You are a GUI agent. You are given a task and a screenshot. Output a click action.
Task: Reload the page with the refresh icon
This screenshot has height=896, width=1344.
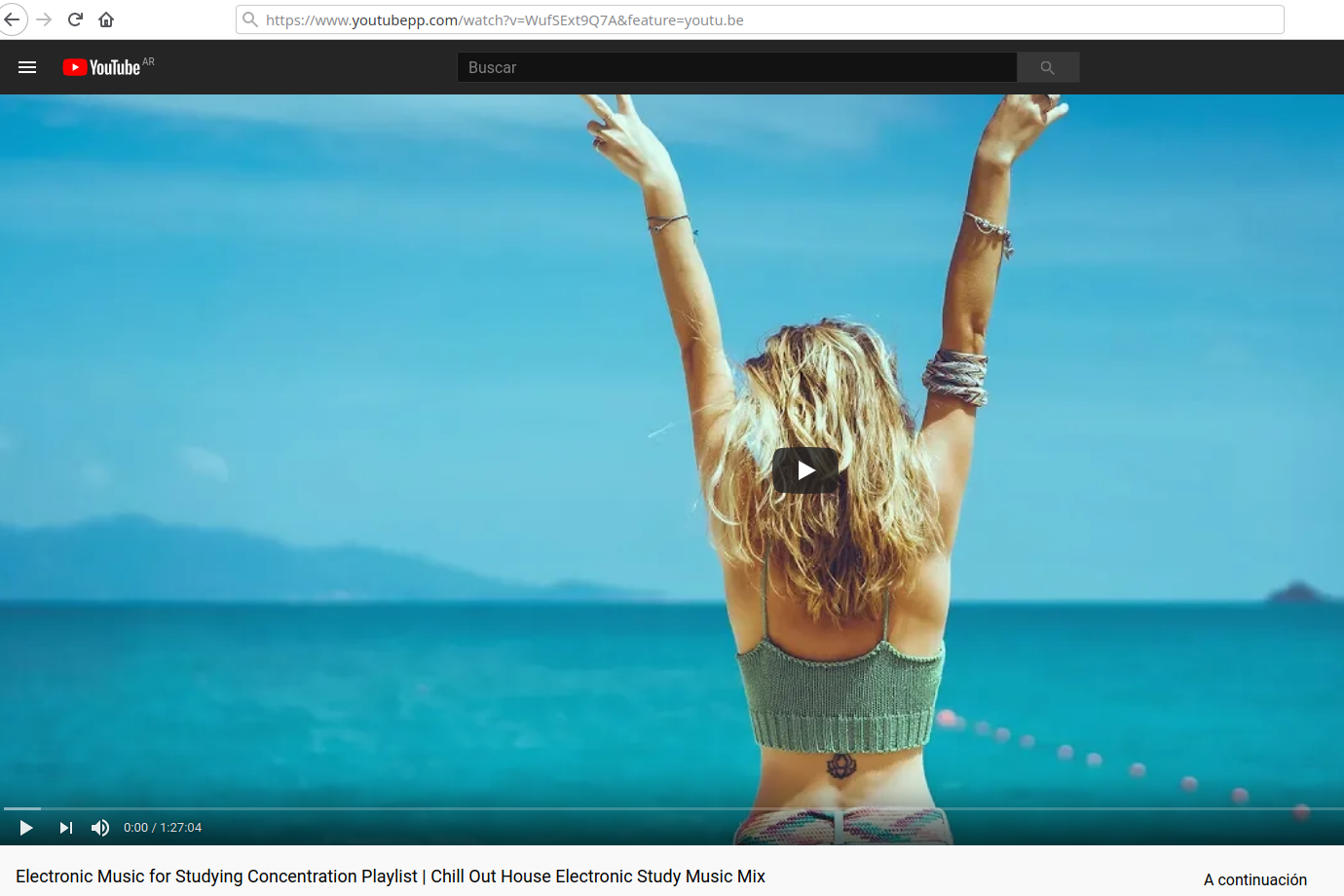coord(75,19)
